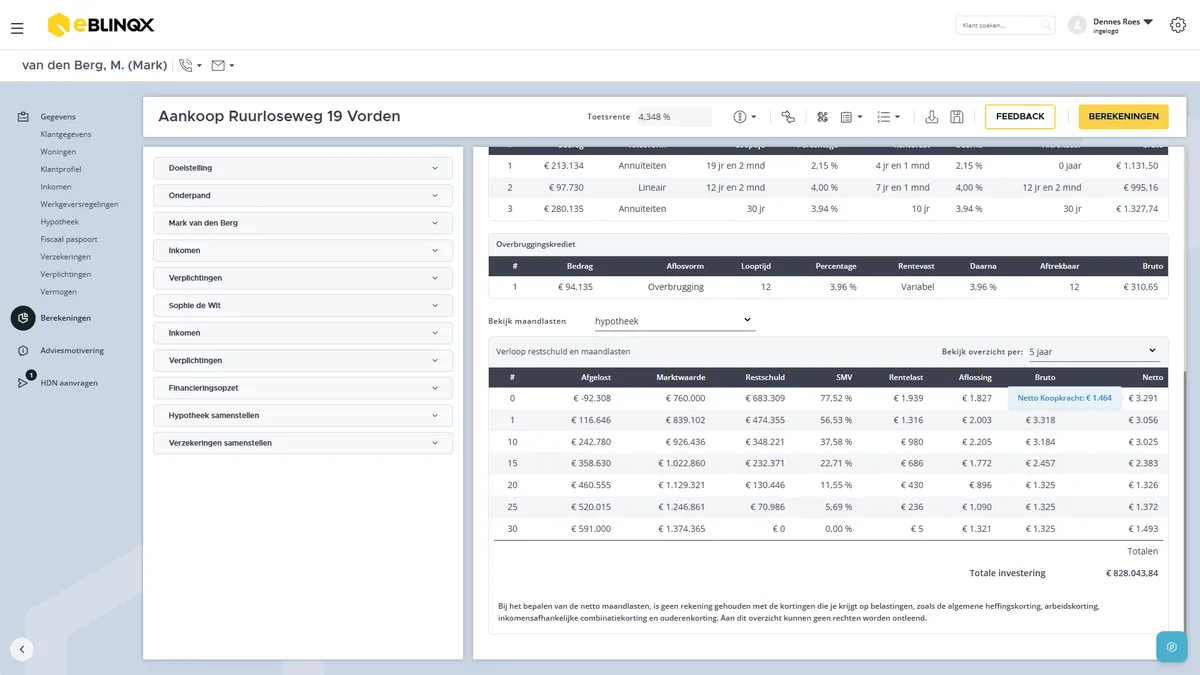Open Fiscaal paspoort in the sidebar
The height and width of the screenshot is (675, 1200).
[69, 239]
